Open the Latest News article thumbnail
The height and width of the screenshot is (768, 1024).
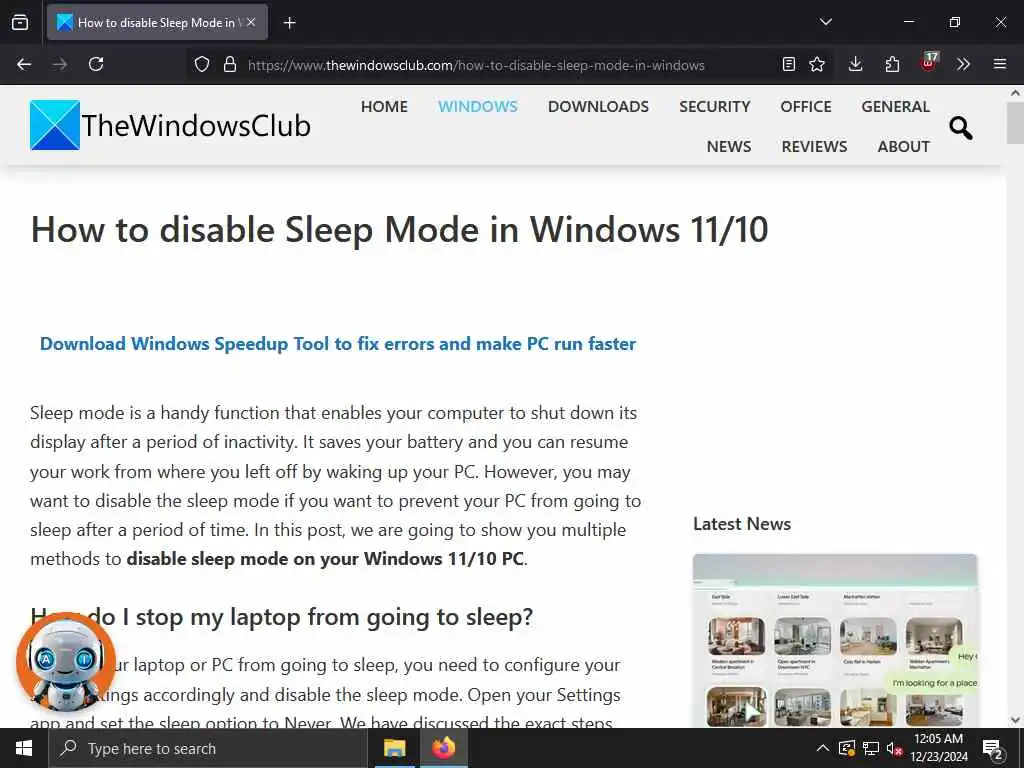[x=835, y=641]
